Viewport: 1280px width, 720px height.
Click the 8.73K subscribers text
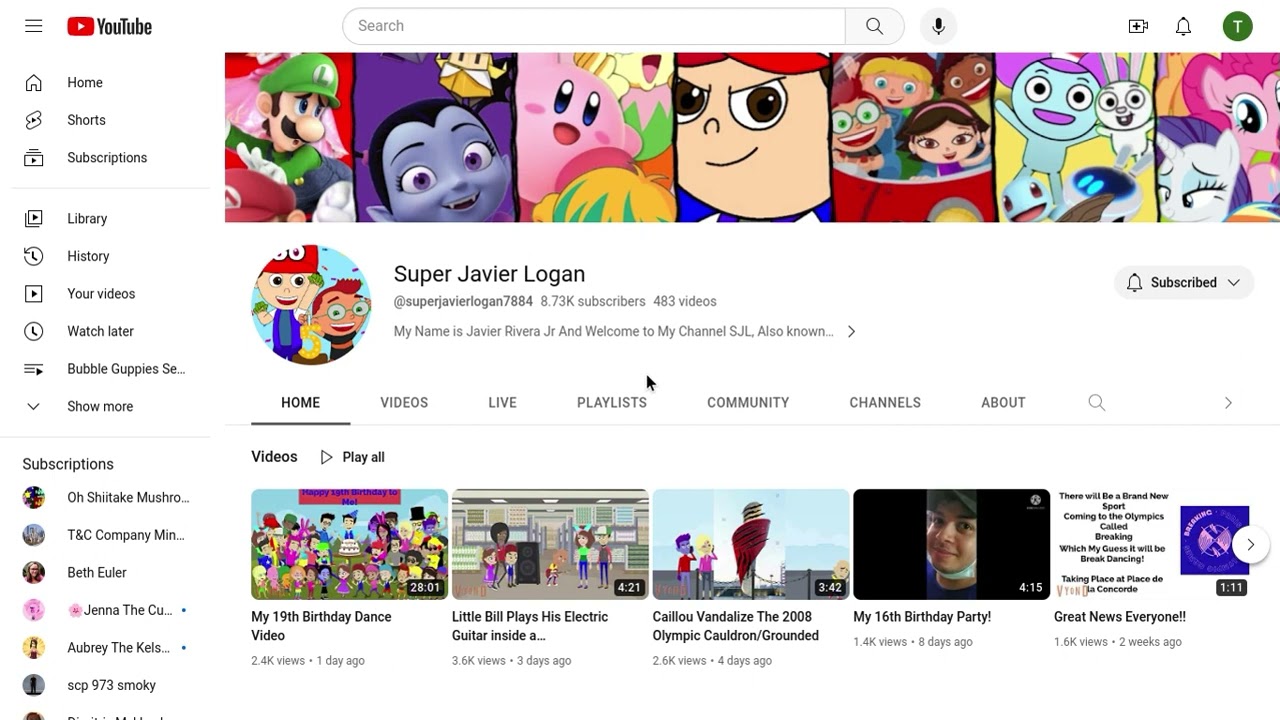(x=593, y=301)
